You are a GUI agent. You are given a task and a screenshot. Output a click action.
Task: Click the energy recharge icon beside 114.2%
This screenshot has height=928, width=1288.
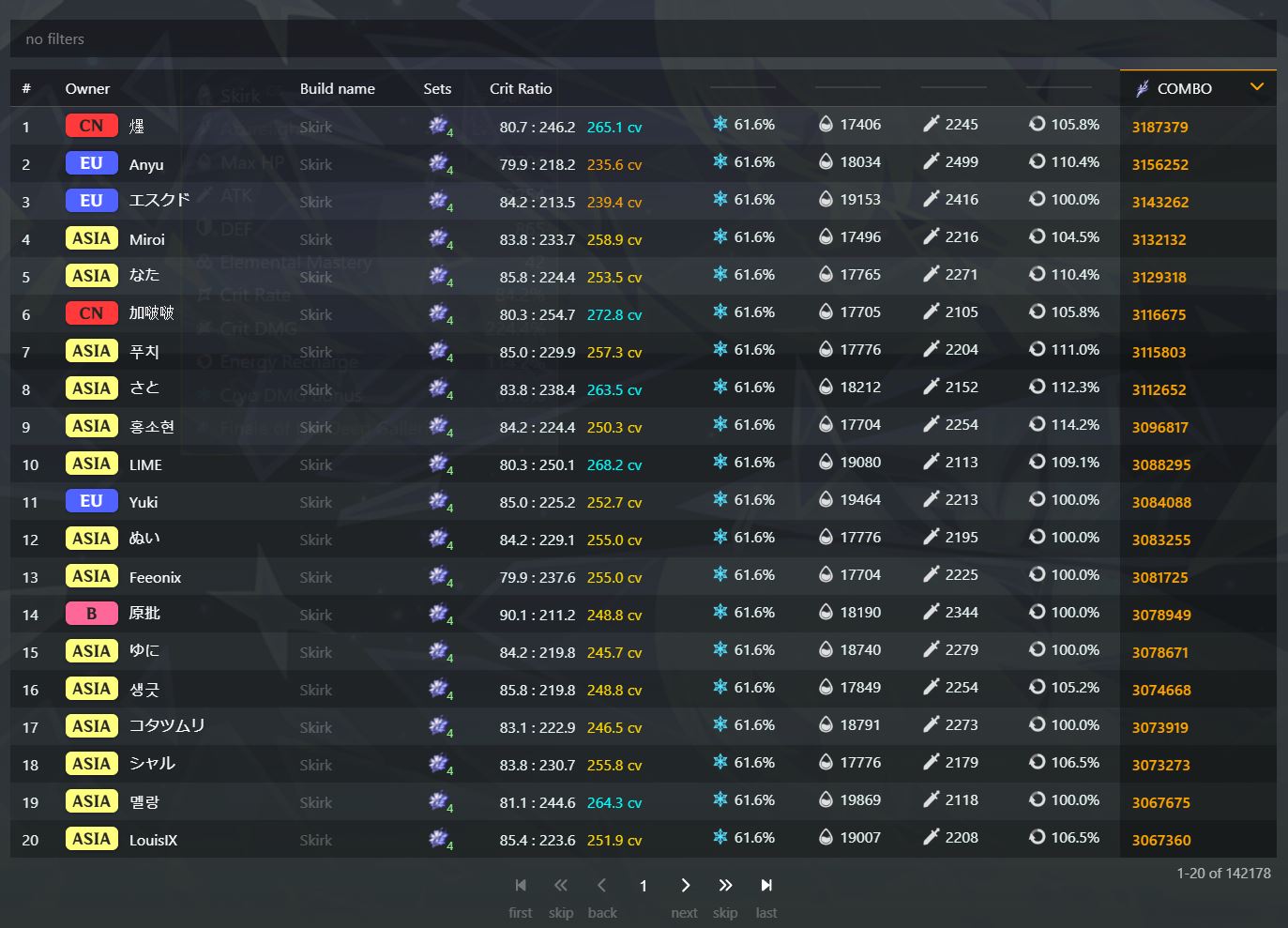pyautogui.click(x=1037, y=424)
